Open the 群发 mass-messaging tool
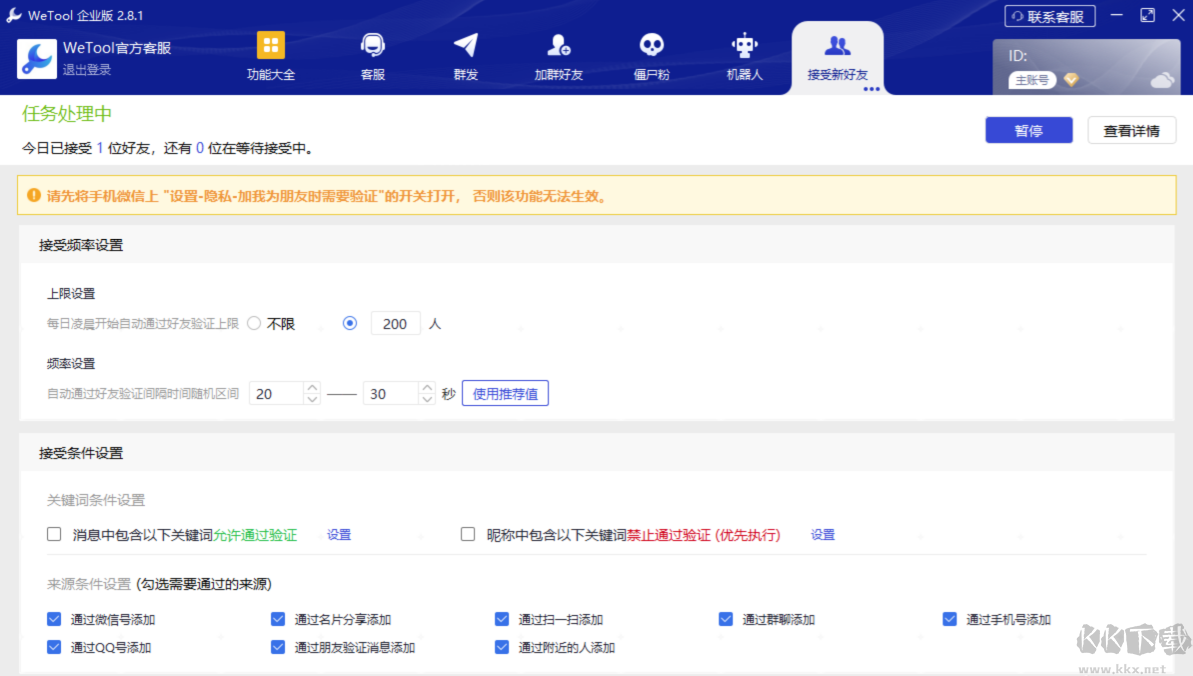This screenshot has height=676, width=1193. 464,53
